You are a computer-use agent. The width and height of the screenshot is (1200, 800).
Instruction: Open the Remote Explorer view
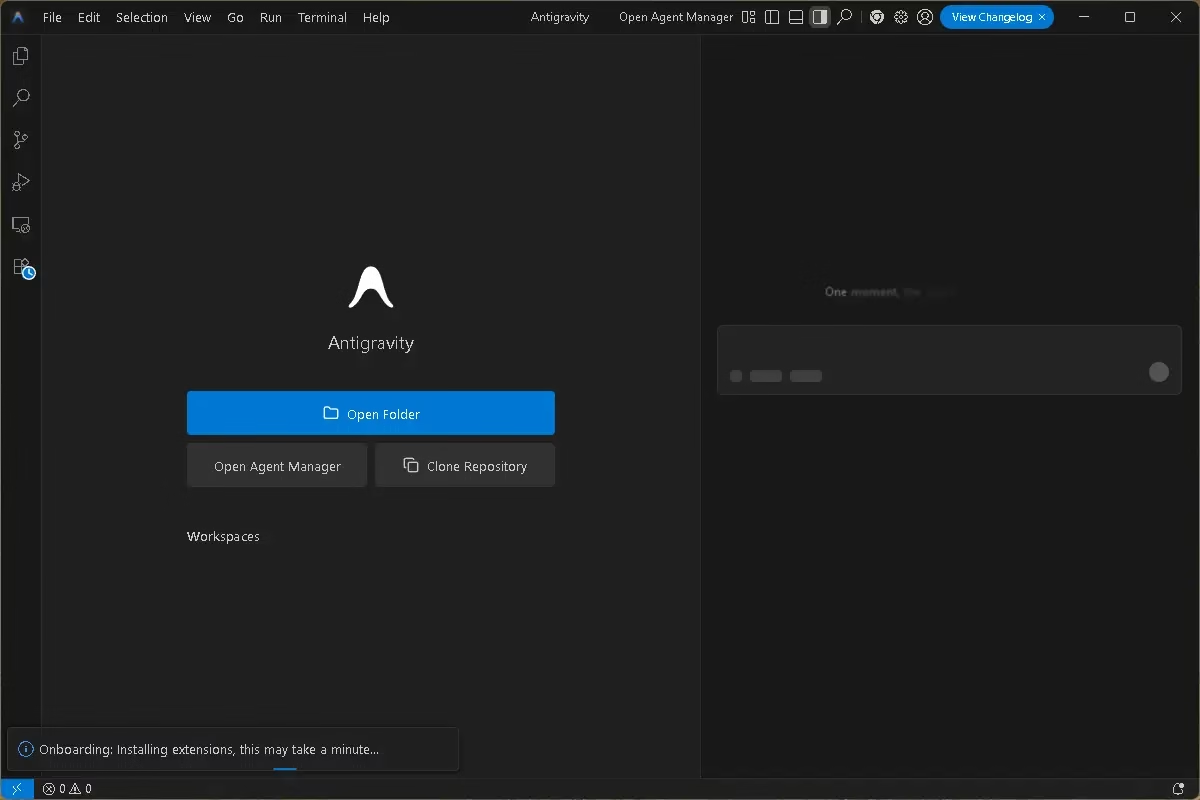tap(20, 225)
